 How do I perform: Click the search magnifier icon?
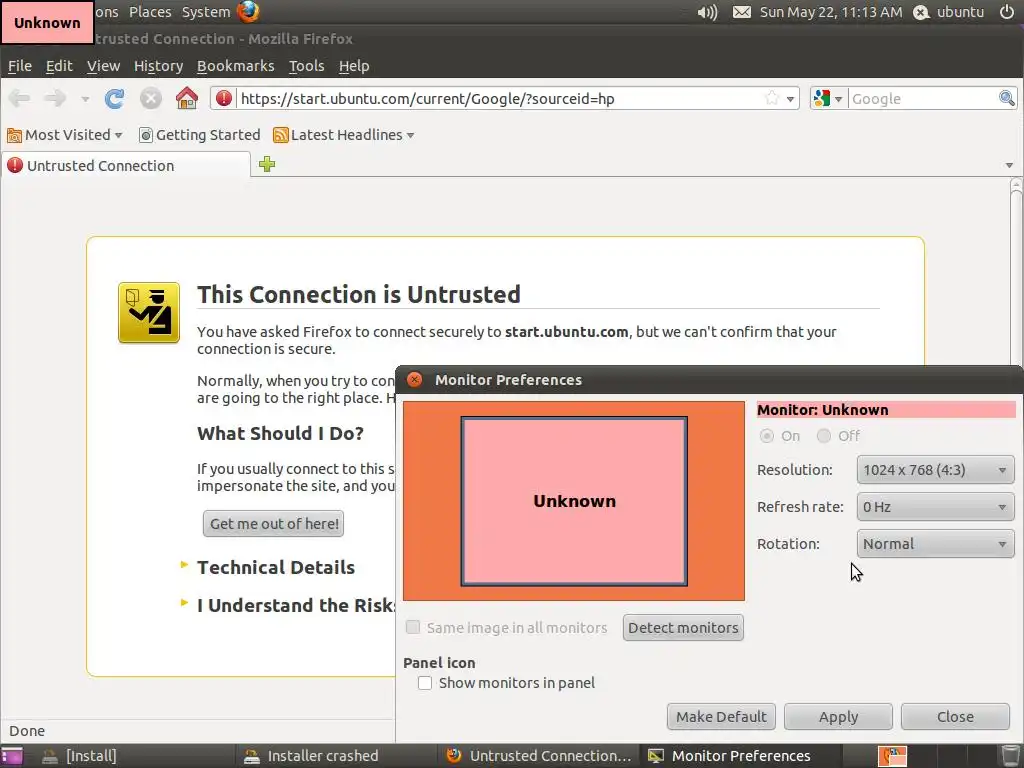(1006, 99)
